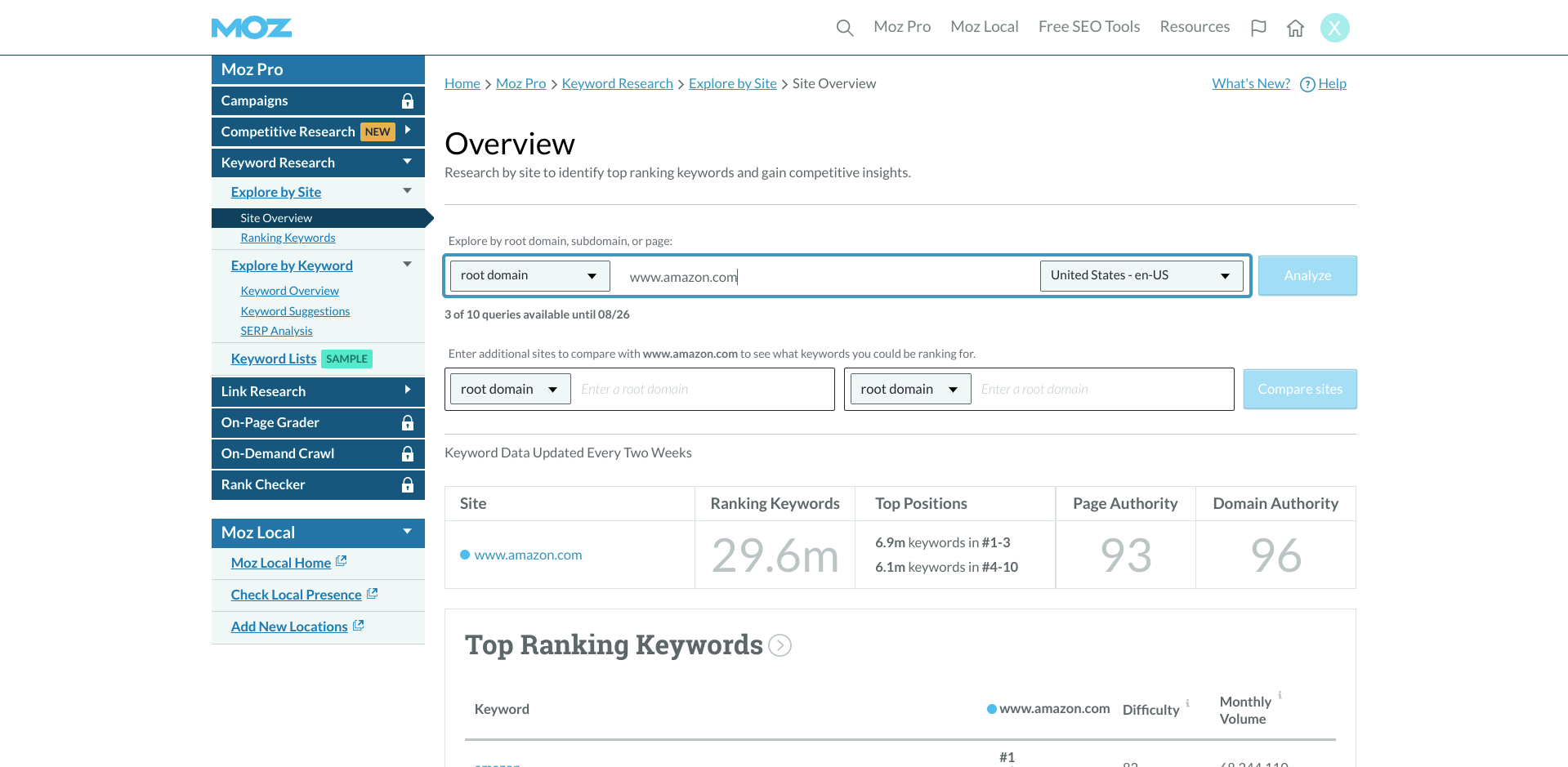1568x767 pixels.
Task: Select Campaigns in the sidebar
Action: [x=318, y=100]
